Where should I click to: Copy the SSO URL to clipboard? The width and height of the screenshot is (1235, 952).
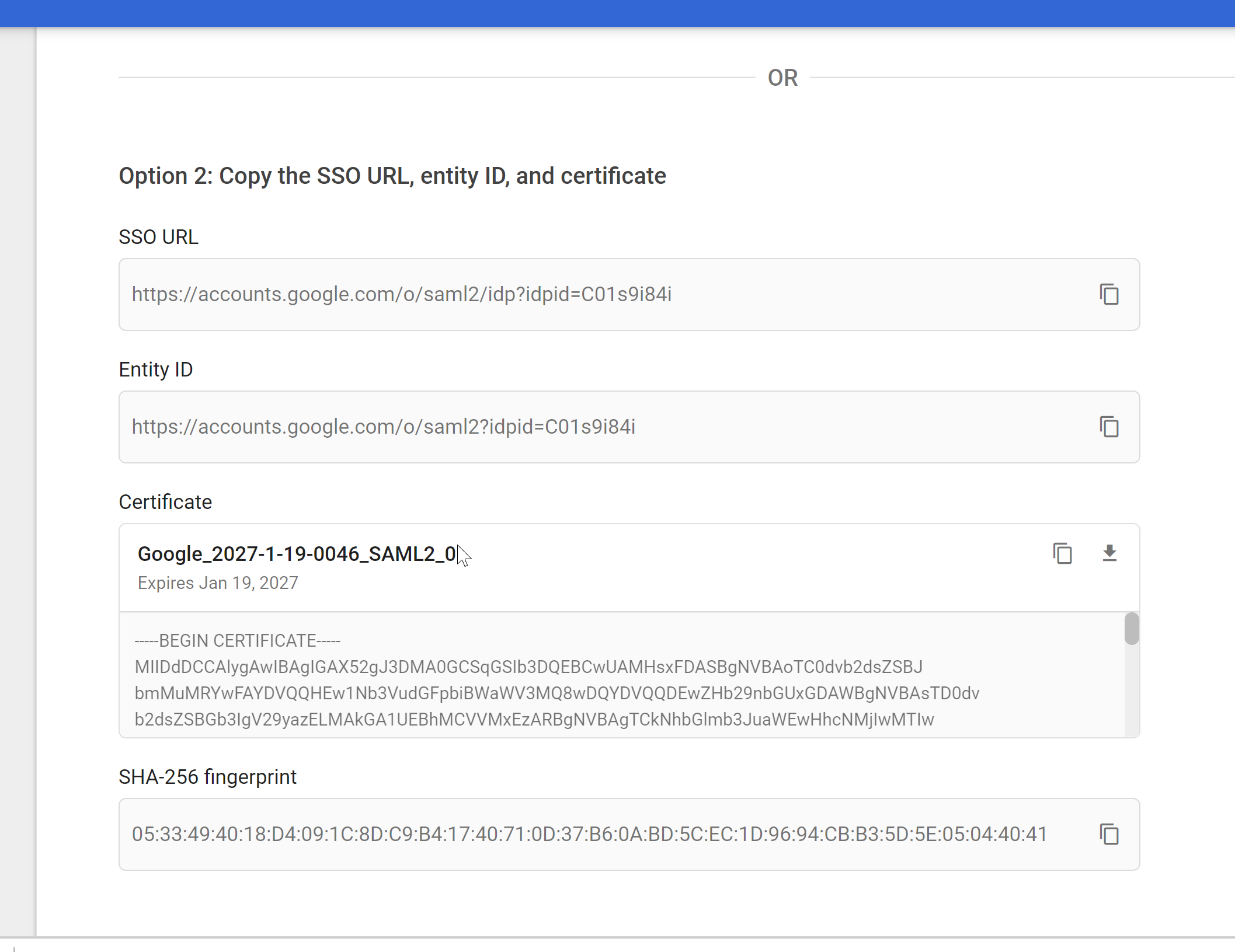click(x=1109, y=295)
